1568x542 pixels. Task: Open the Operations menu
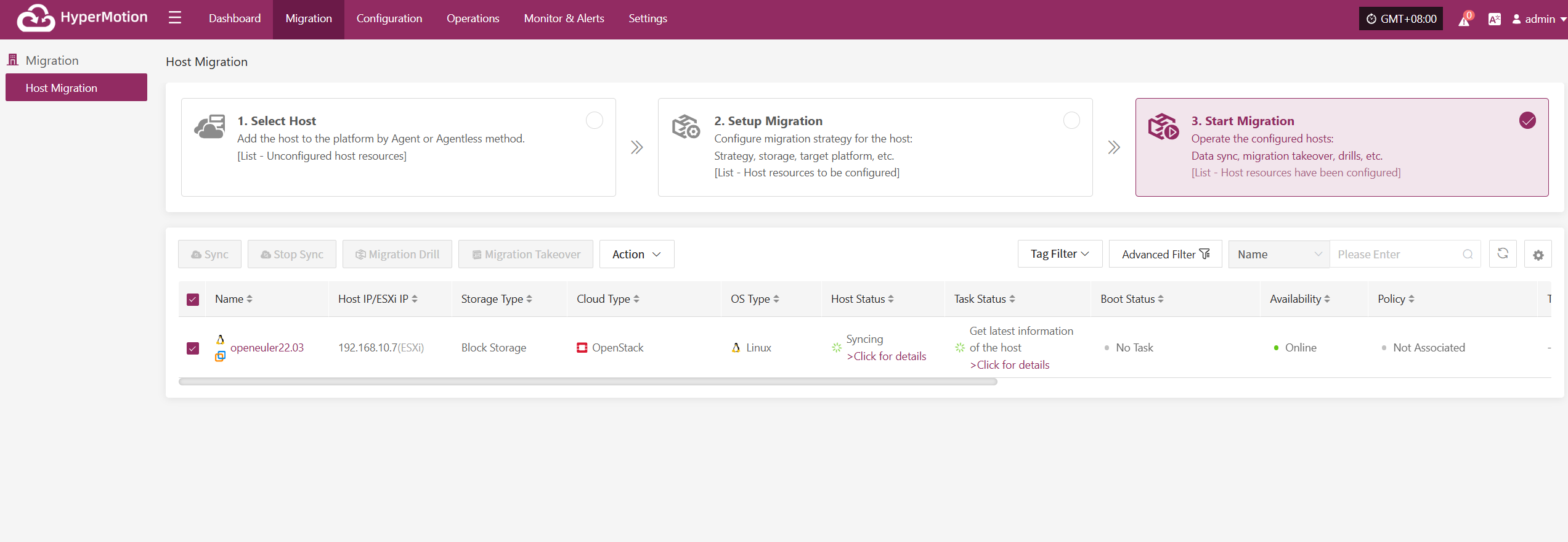(x=473, y=18)
